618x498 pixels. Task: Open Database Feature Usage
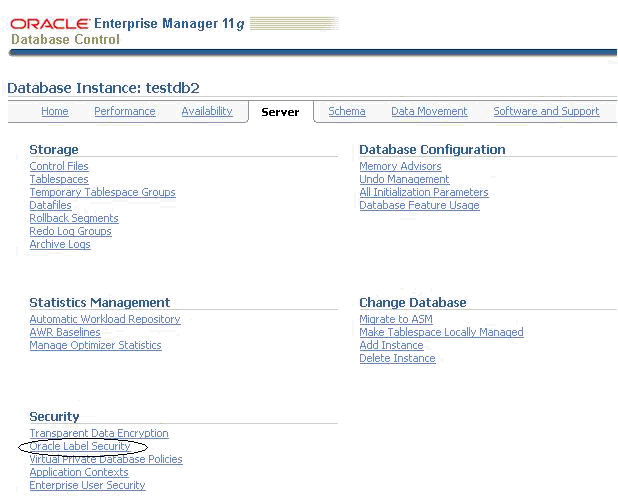pyautogui.click(x=419, y=205)
